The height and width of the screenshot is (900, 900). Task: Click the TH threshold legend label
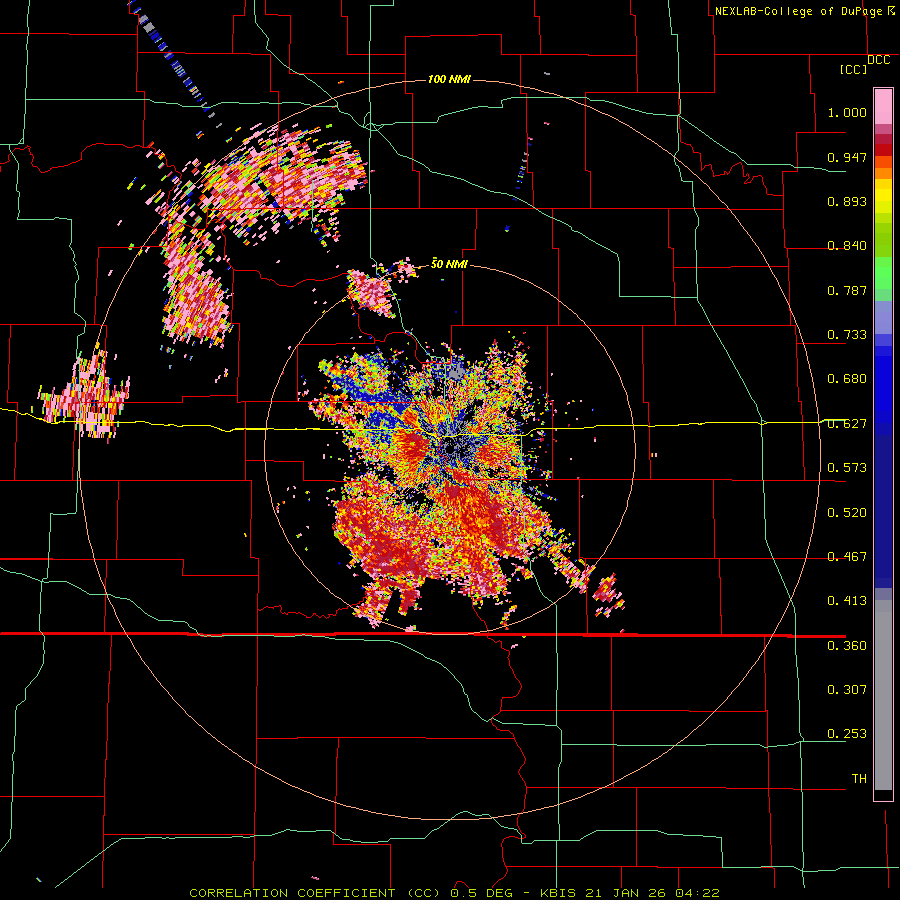pyautogui.click(x=859, y=779)
